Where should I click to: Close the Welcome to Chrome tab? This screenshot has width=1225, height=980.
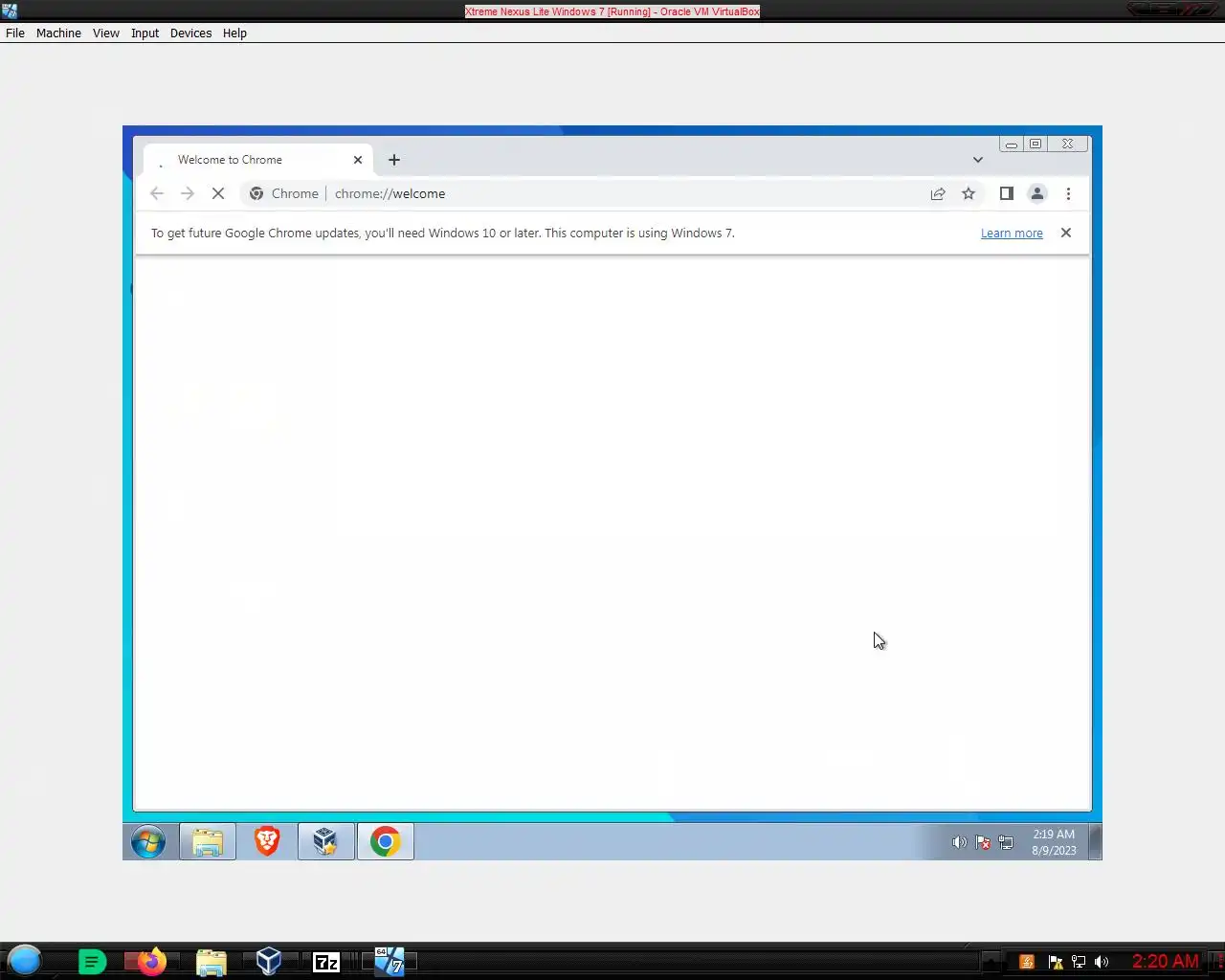pos(358,160)
